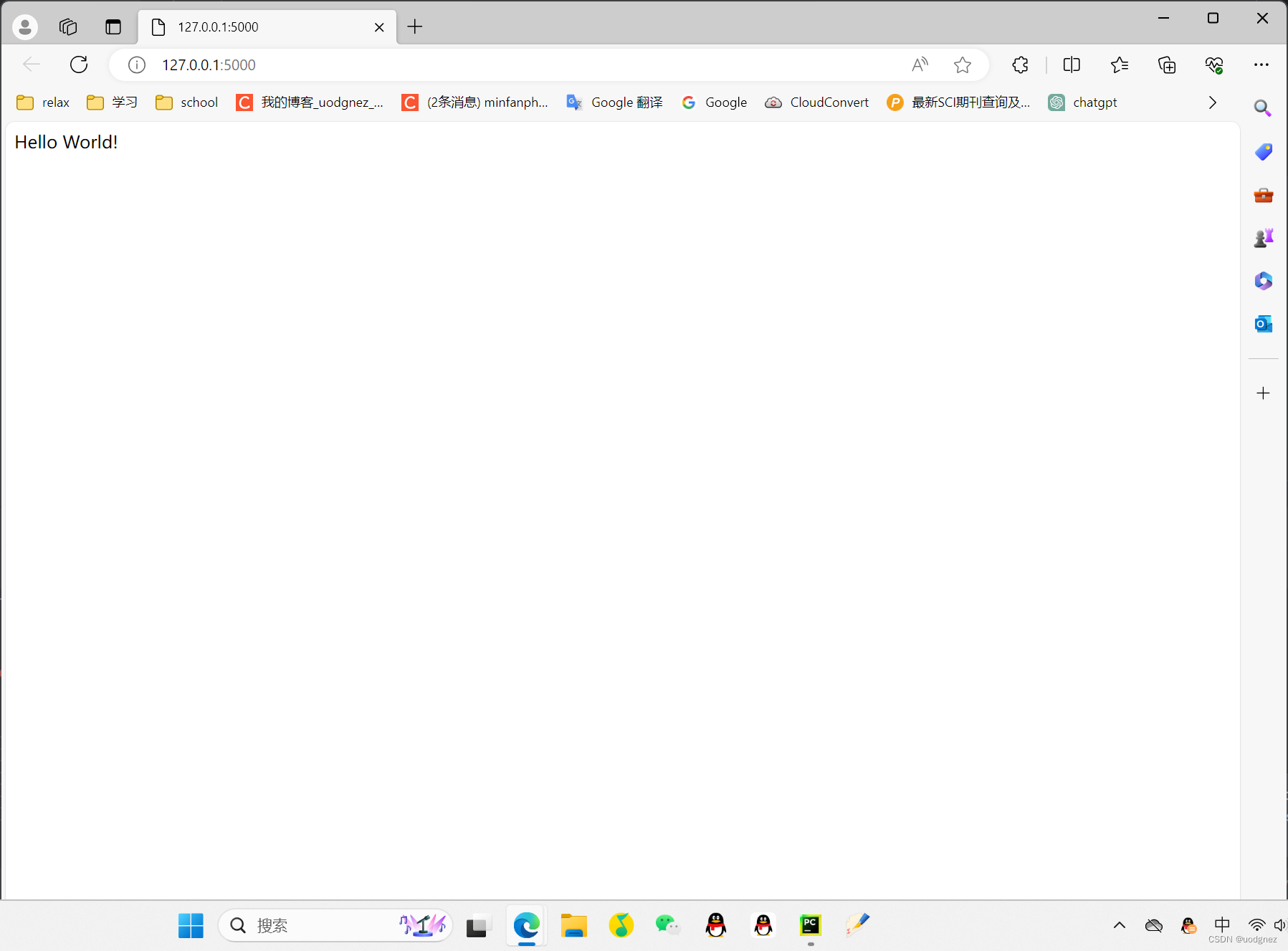Click the Hello World! text

66,142
